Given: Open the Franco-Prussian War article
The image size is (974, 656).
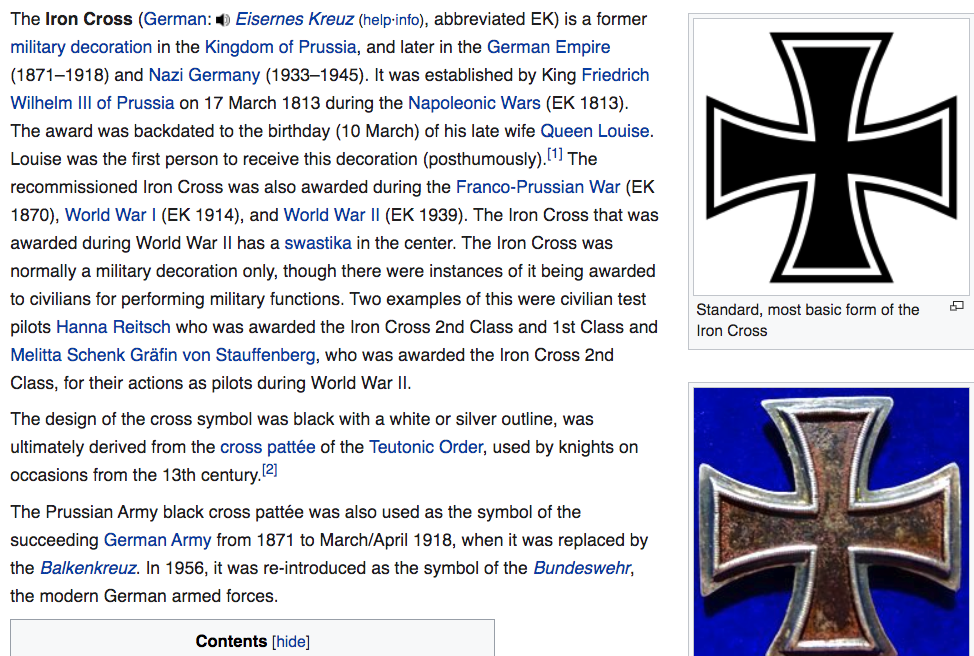Looking at the screenshot, I should click(x=538, y=187).
